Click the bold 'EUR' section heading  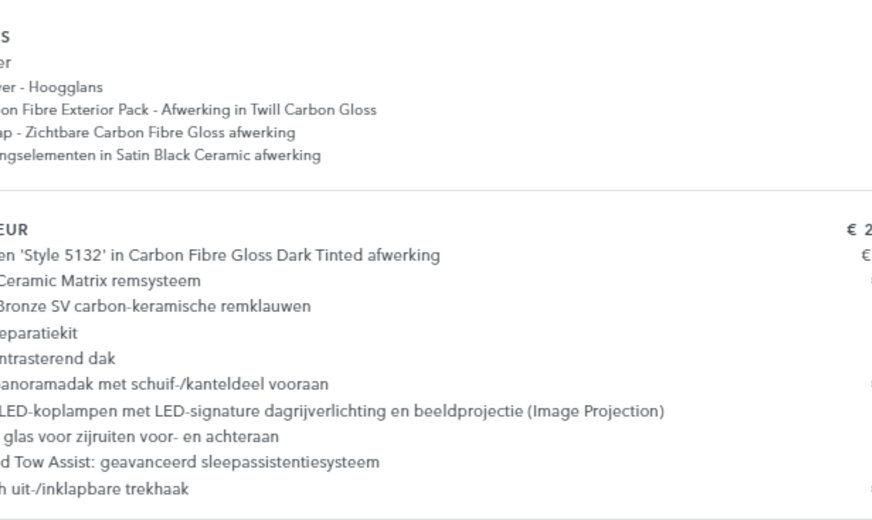coord(14,230)
